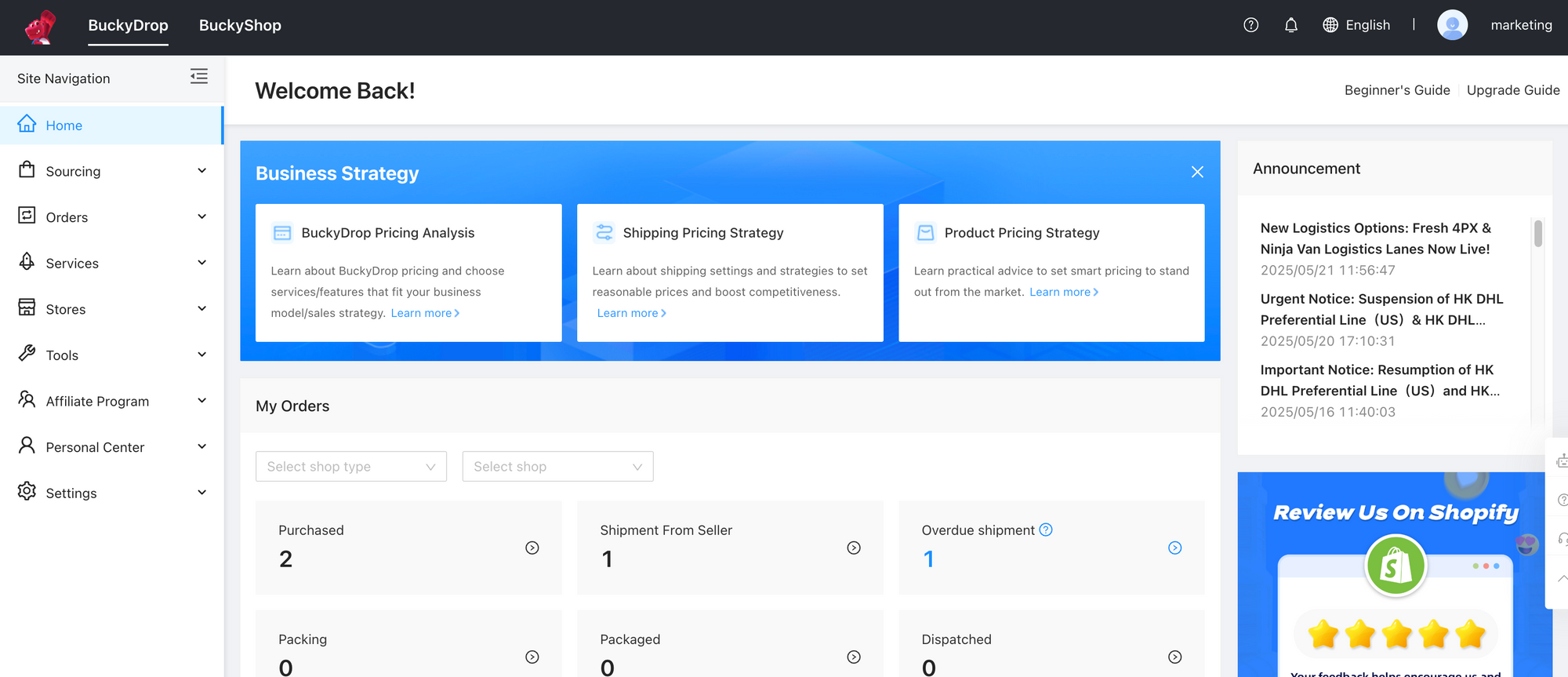Click the globe language icon
Screen dimensions: 1568x677
(1330, 25)
